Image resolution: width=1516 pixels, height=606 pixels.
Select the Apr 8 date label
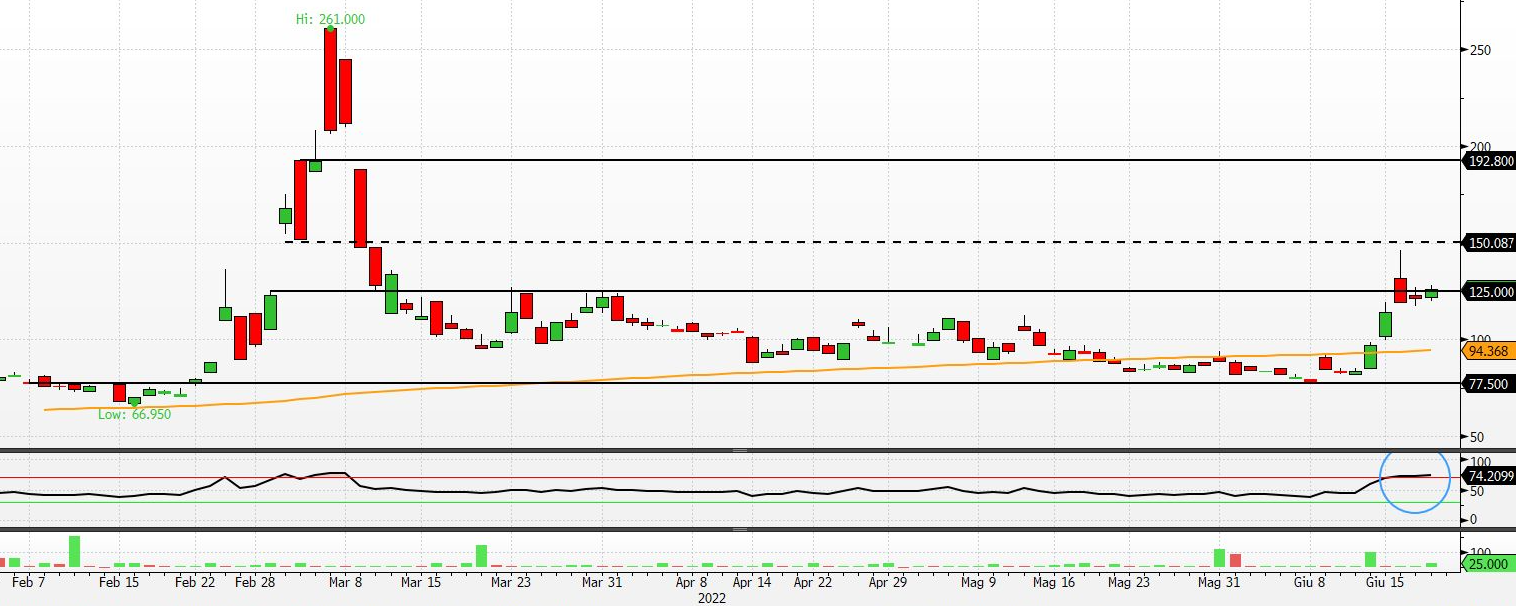click(691, 582)
